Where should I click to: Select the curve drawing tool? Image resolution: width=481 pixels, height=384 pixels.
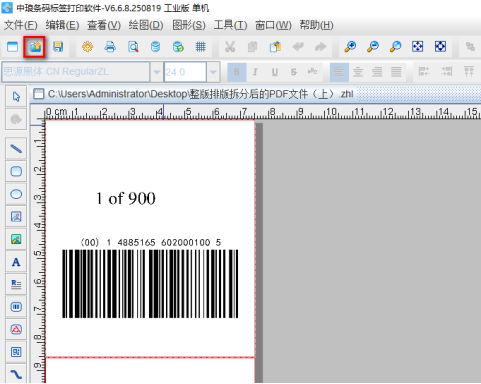(x=16, y=374)
